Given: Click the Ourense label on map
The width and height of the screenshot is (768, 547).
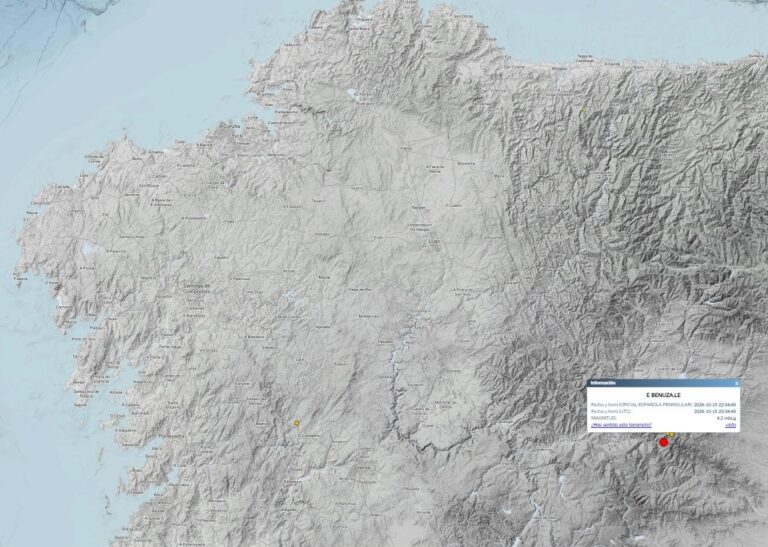Looking at the screenshot, I should point(361,467).
